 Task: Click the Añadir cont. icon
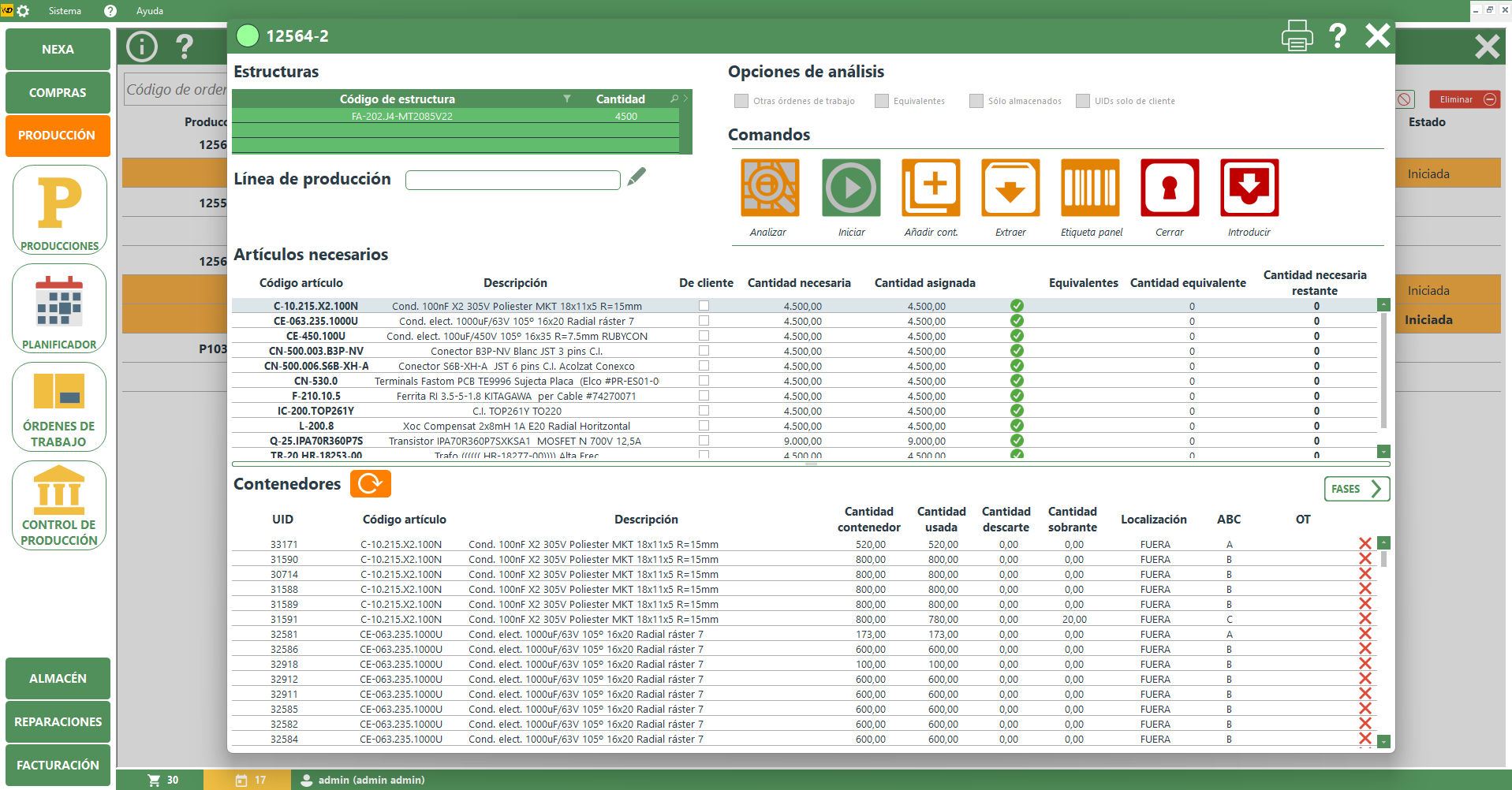[x=931, y=188]
